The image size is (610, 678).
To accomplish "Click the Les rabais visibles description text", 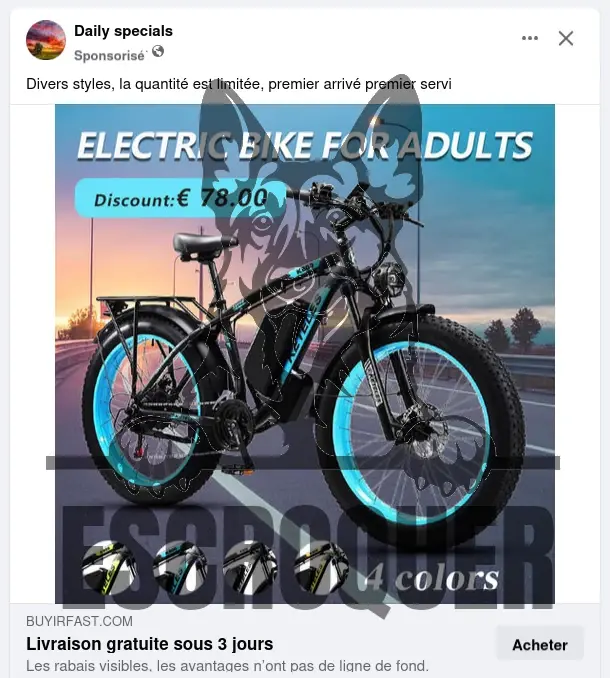I will (227, 665).
